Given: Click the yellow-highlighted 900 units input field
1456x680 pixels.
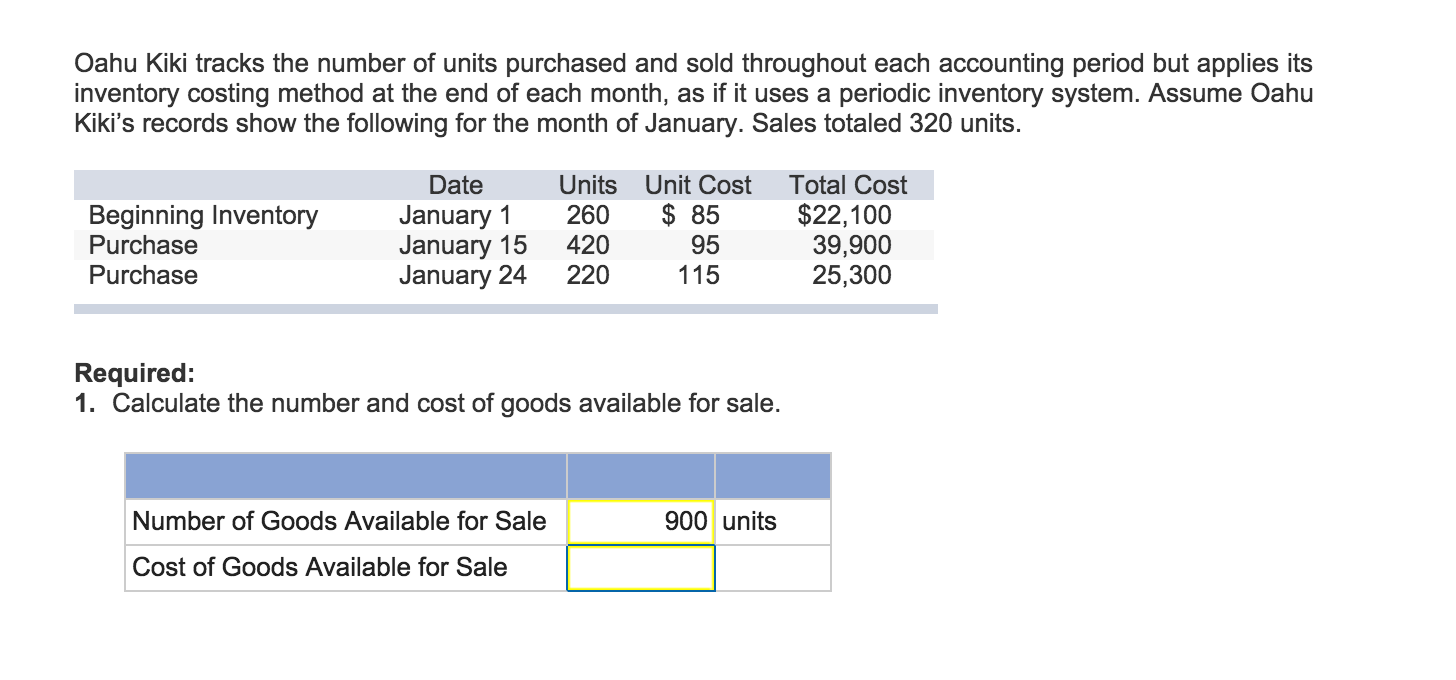Looking at the screenshot, I should click(x=640, y=521).
